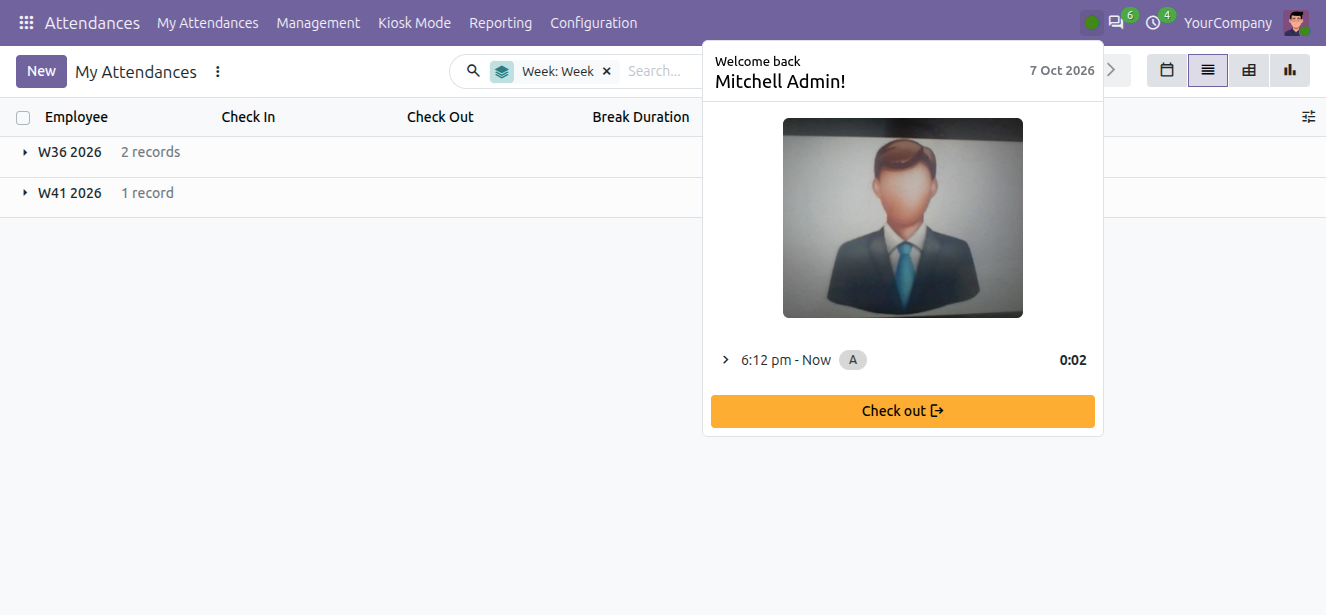Click the '7 Oct 2026' date text
This screenshot has height=615, width=1326.
pos(1062,71)
